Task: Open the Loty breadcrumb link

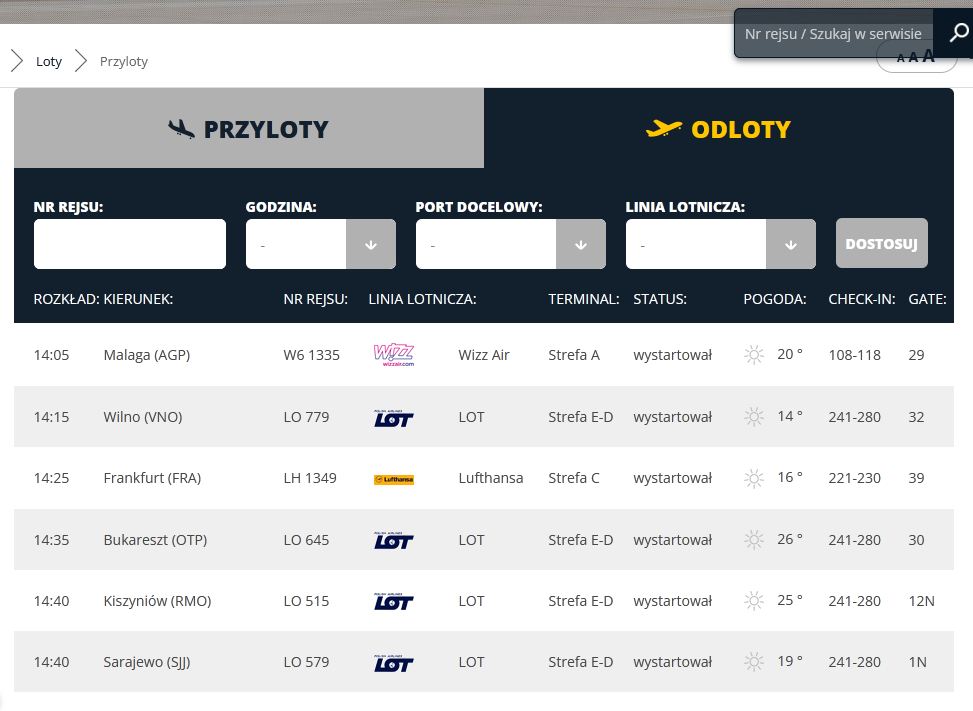Action: [49, 61]
